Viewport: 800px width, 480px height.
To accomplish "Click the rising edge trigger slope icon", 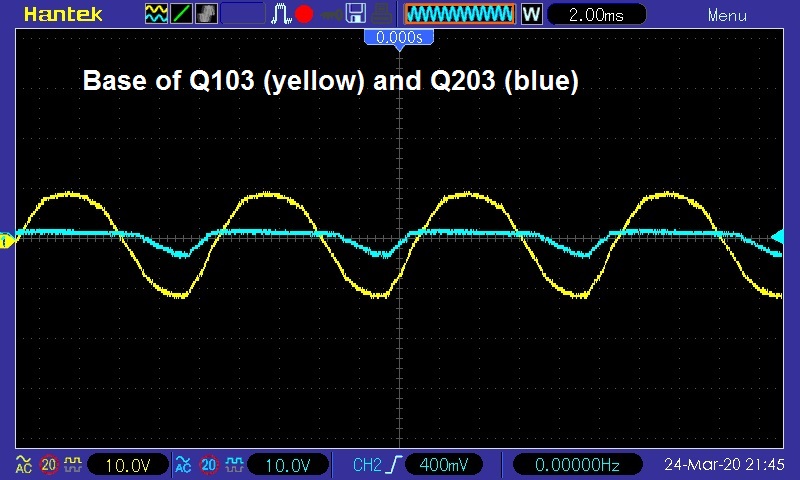I will pos(394,465).
